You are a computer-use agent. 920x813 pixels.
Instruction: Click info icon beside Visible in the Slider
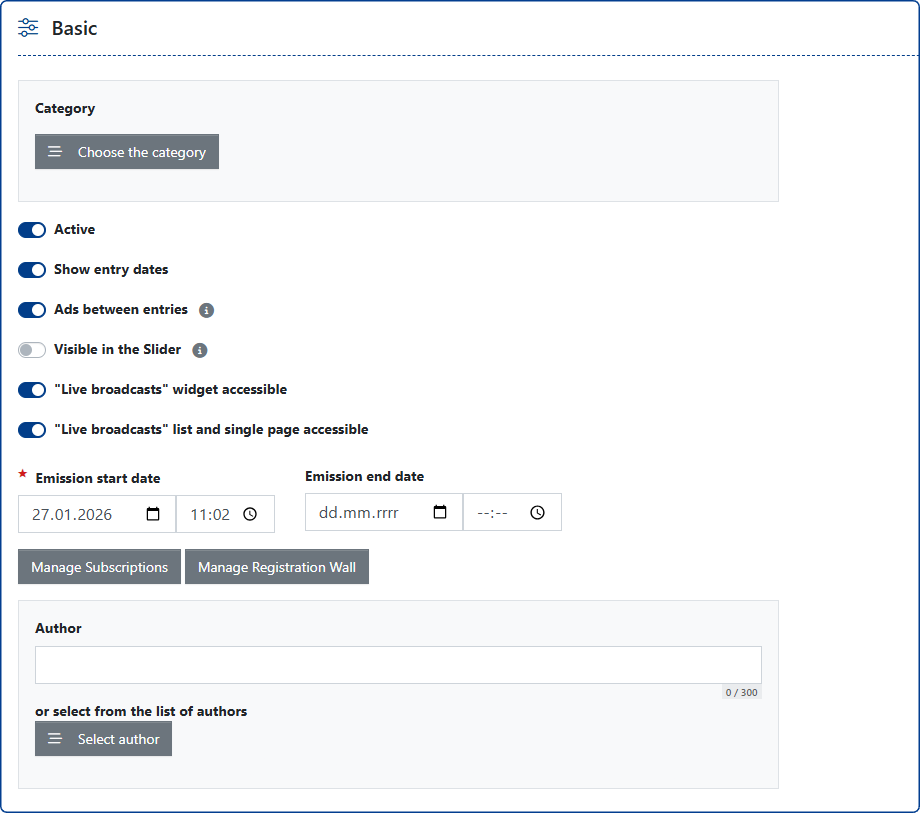click(x=199, y=350)
